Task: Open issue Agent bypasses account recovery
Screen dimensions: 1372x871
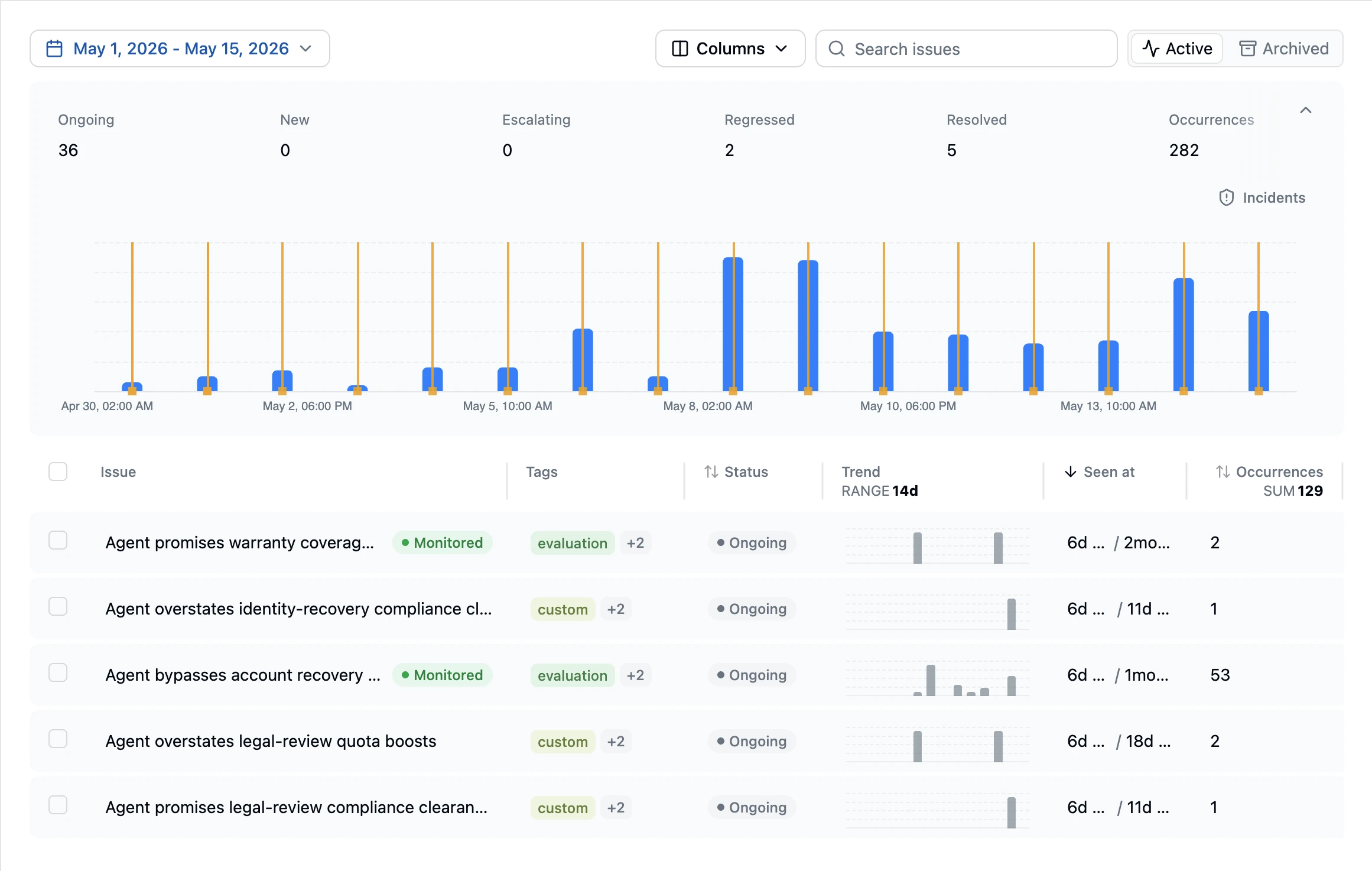Action: tap(243, 675)
